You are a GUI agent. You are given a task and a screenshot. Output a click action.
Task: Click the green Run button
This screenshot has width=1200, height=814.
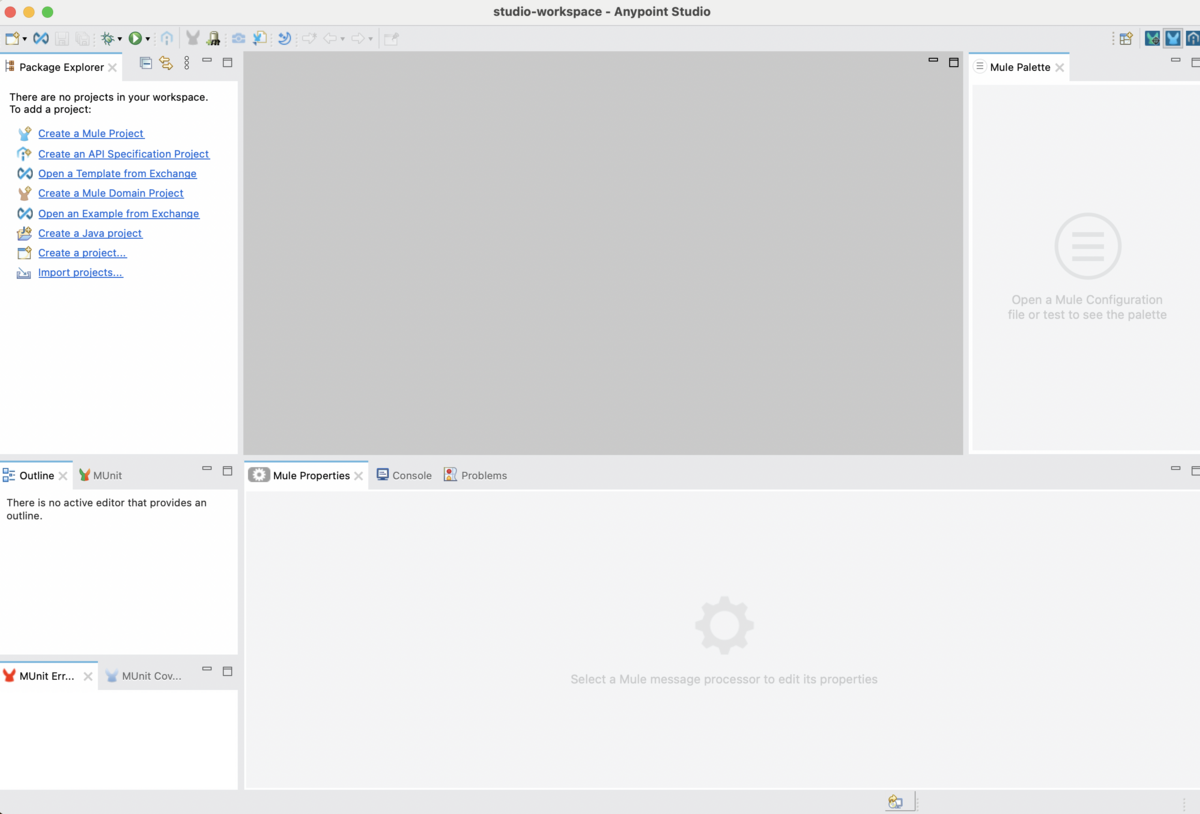135,39
